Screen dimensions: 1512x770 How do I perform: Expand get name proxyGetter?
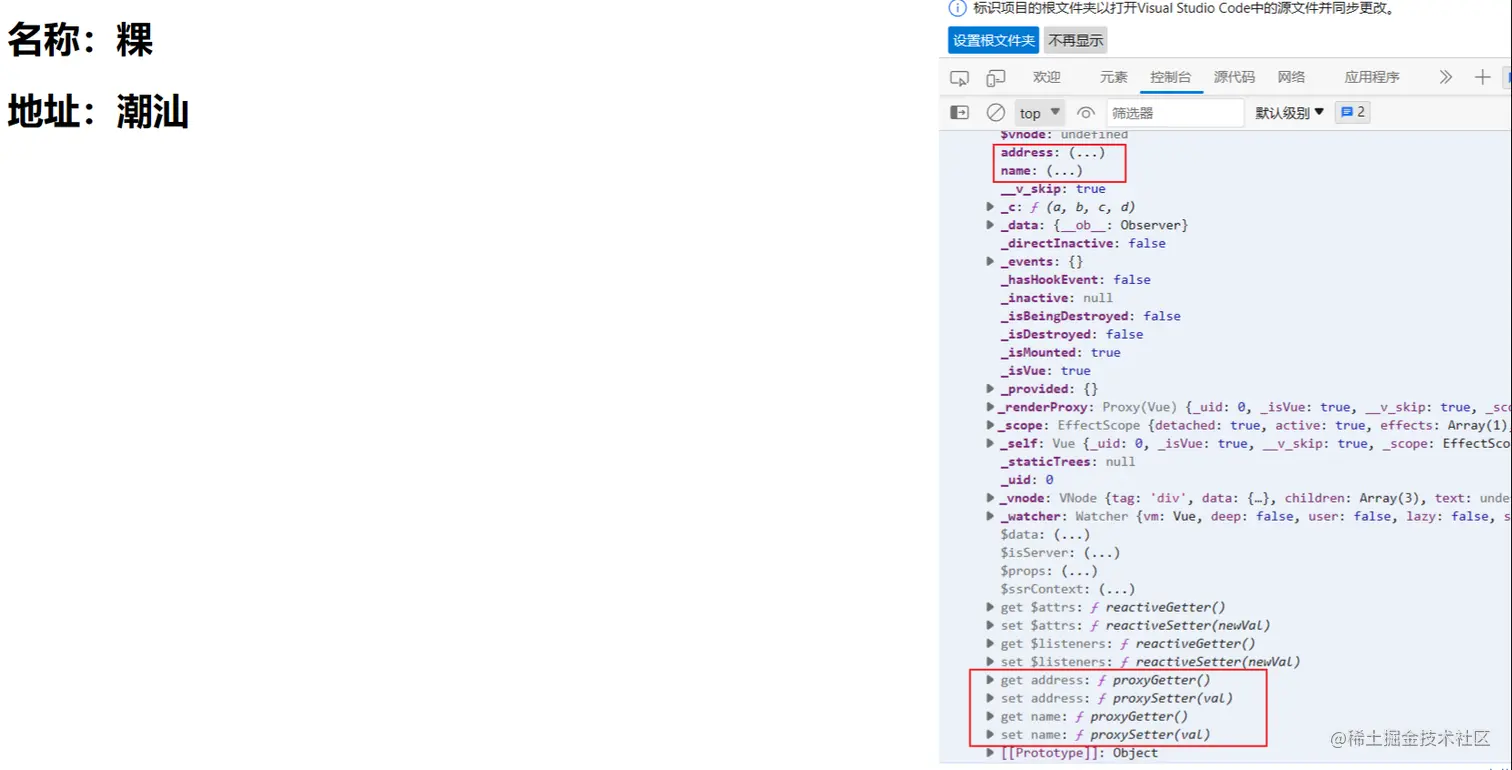pos(991,716)
